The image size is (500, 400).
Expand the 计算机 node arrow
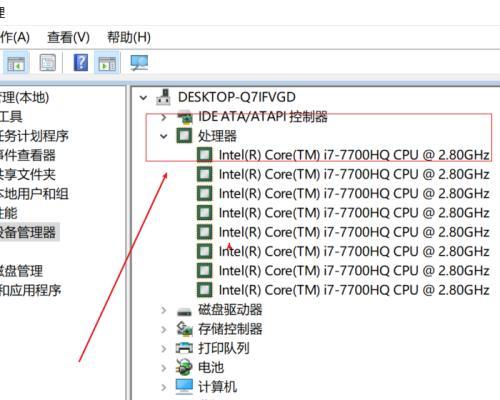click(x=164, y=387)
